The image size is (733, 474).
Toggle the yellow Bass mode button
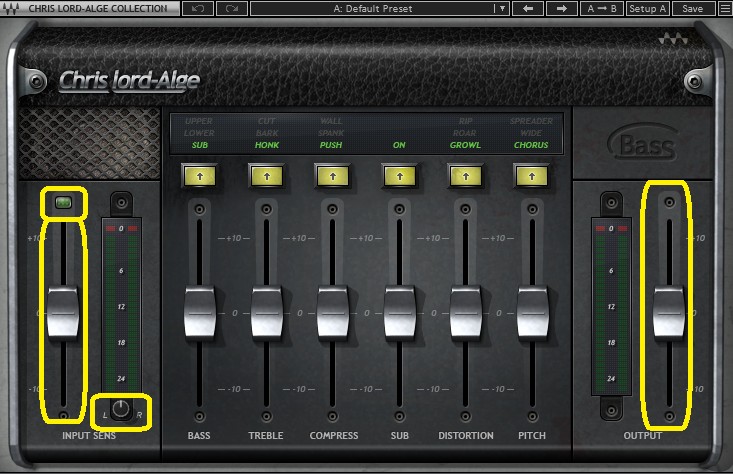coord(199,176)
